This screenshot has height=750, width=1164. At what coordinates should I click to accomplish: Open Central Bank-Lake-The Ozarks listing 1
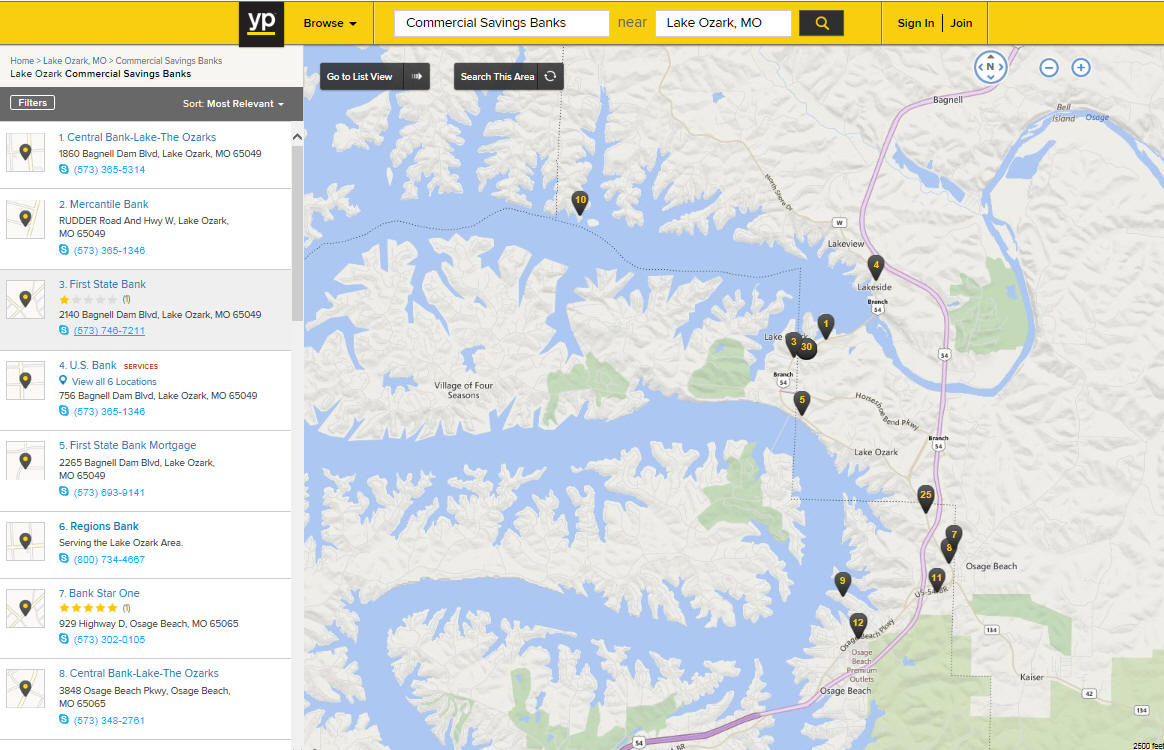(x=137, y=137)
